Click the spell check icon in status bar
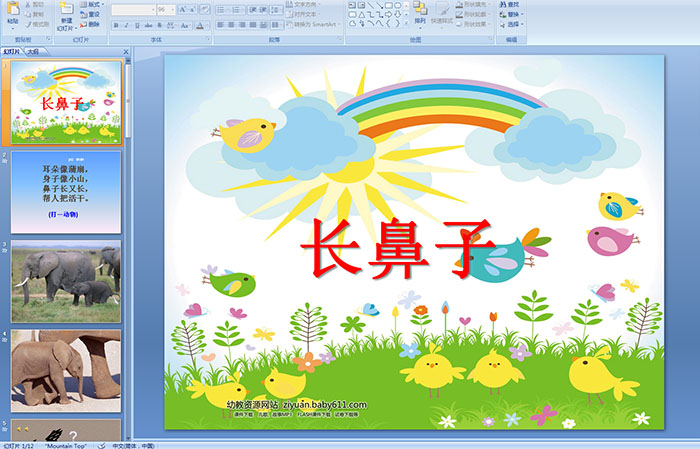This screenshot has width=700, height=449. pyautogui.click(x=102, y=445)
